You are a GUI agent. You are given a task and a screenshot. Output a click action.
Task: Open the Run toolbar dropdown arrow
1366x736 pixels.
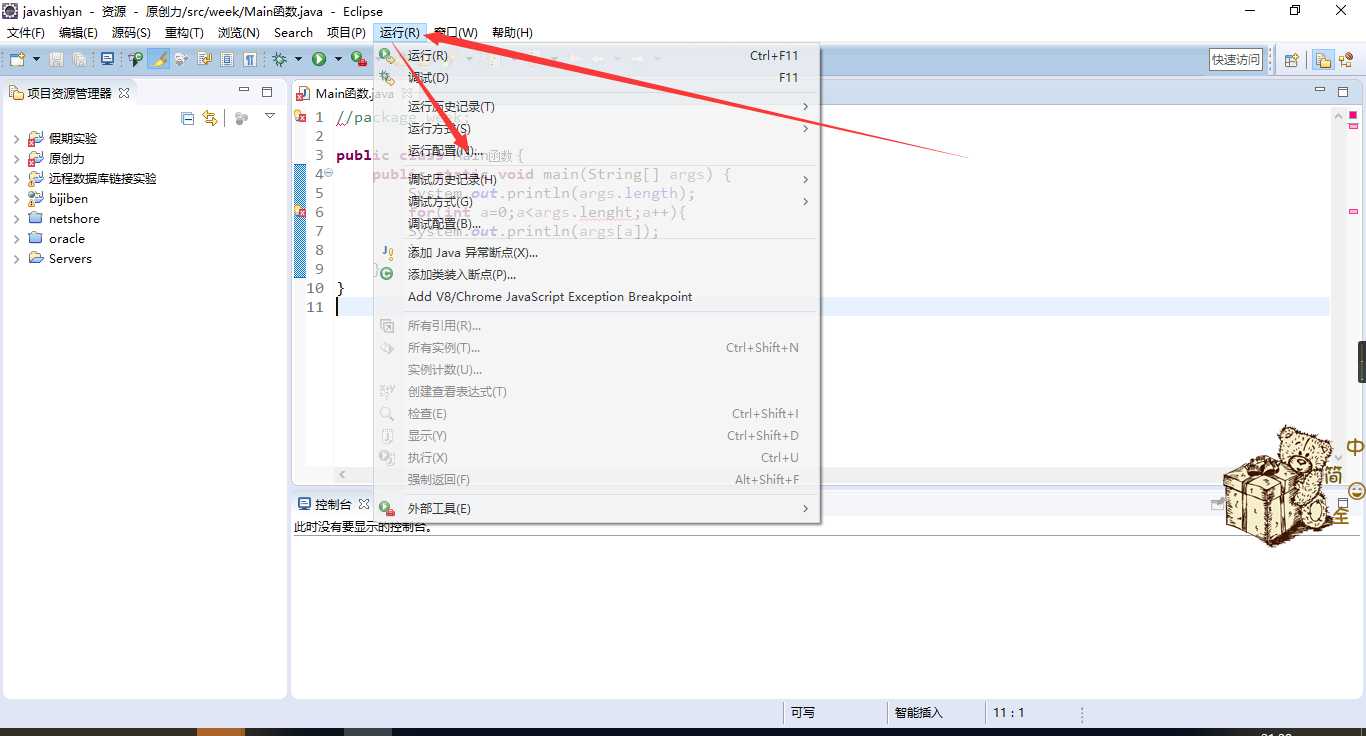(x=338, y=60)
